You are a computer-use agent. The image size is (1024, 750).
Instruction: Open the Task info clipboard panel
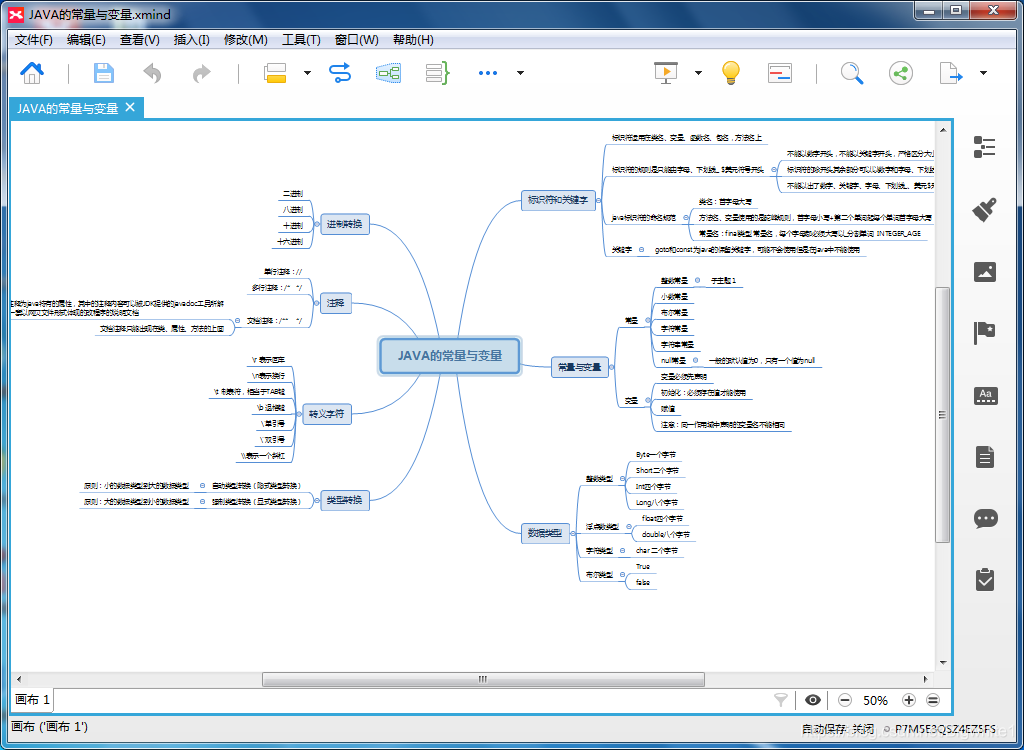985,579
